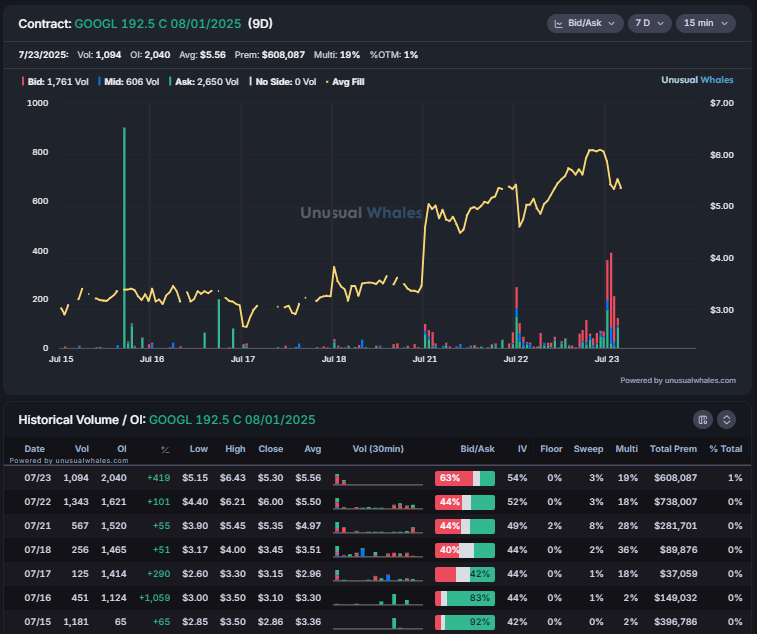757x634 pixels.
Task: Click the column settings icon in Historical Volume
Action: tap(703, 419)
